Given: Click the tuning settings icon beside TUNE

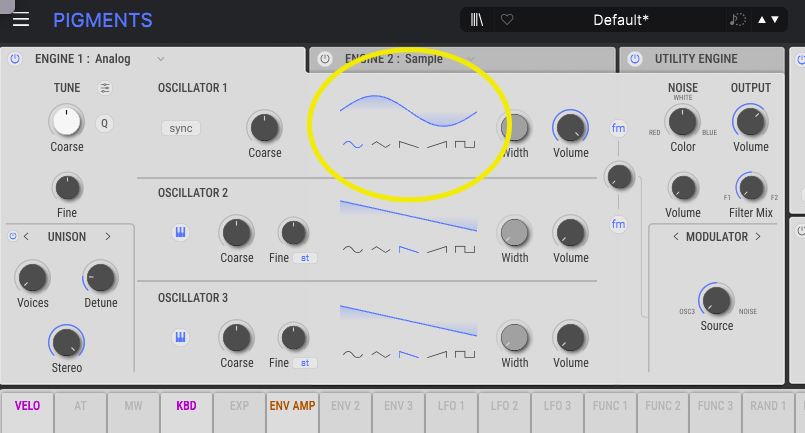Looking at the screenshot, I should (x=106, y=88).
